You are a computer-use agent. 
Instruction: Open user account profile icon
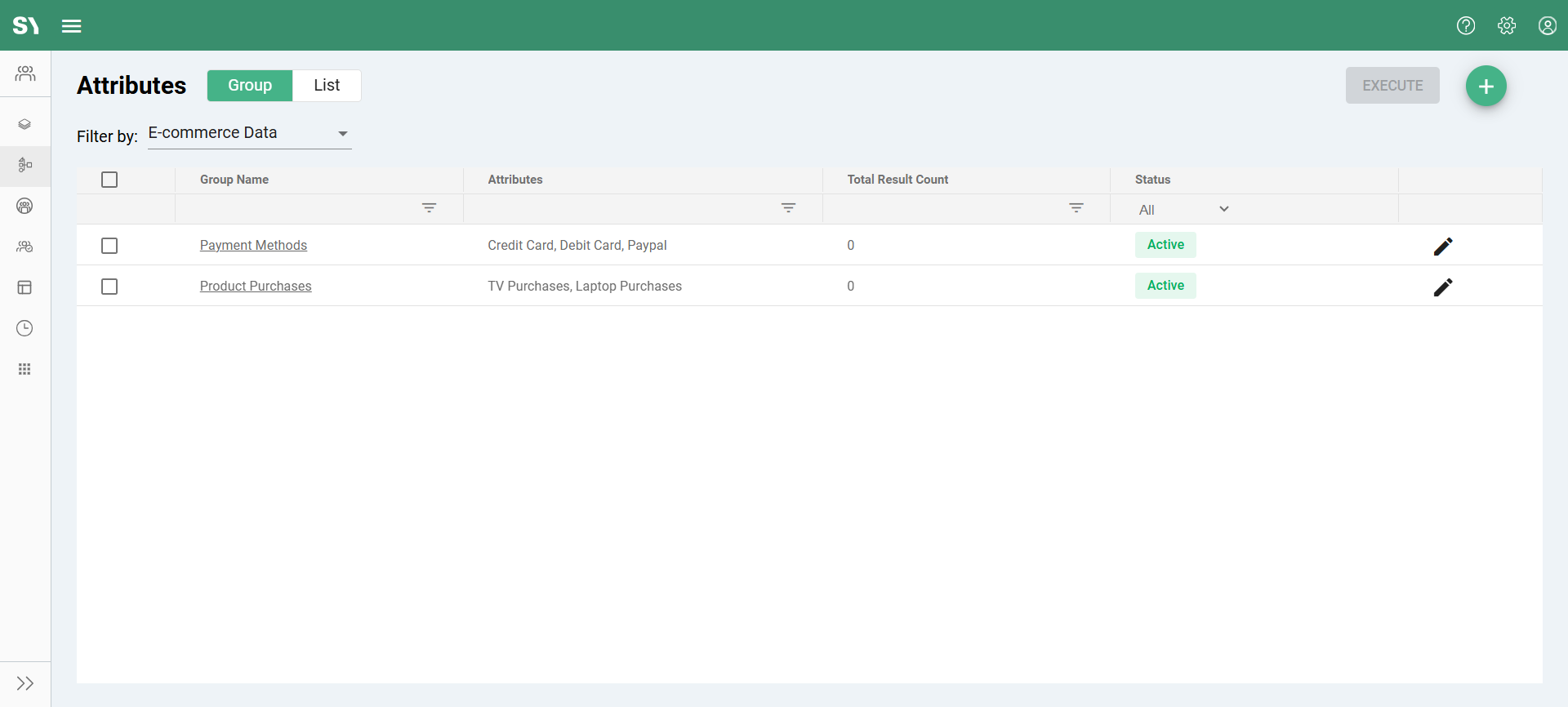pos(1547,26)
